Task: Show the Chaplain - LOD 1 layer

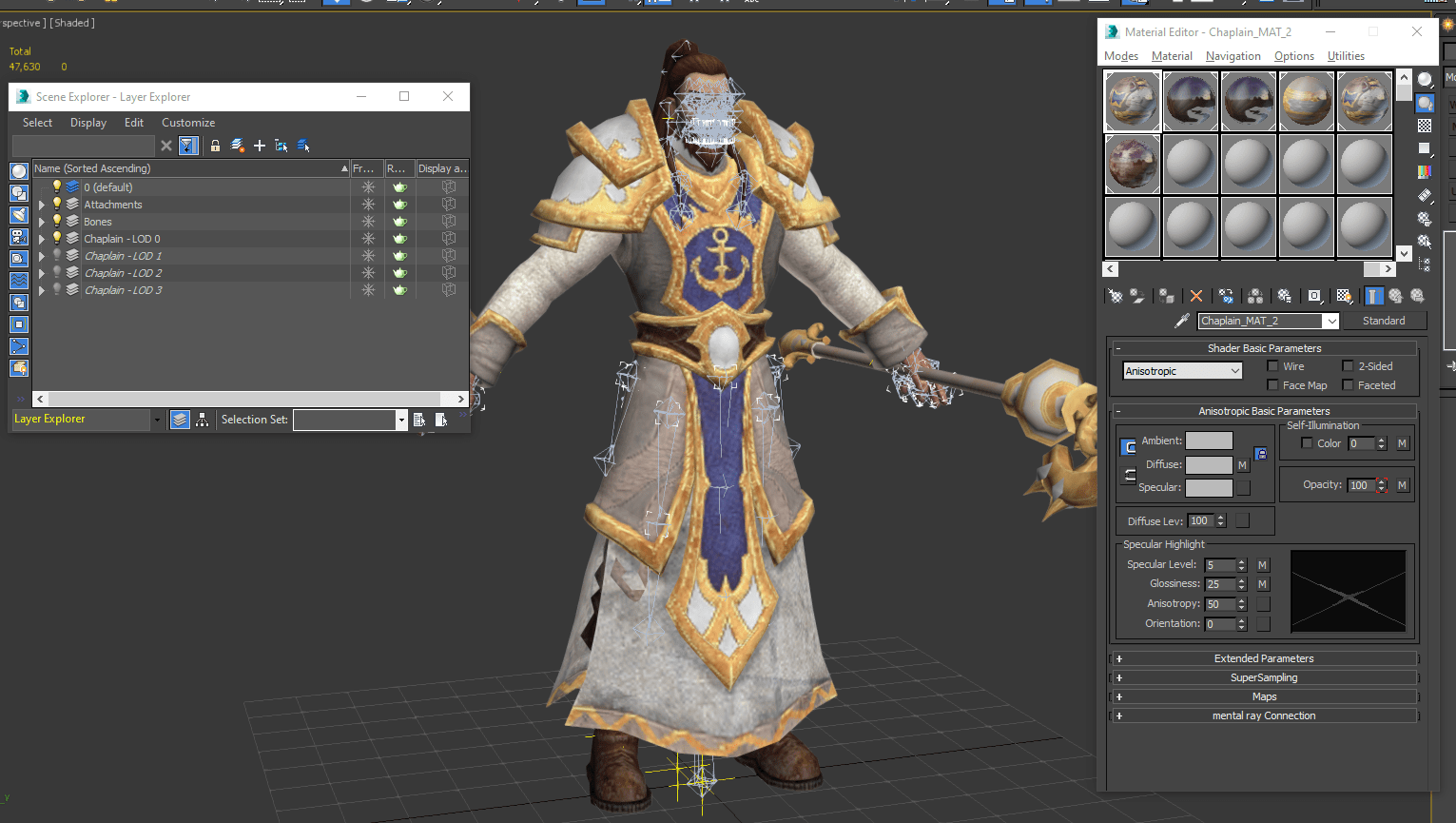Action: 57,256
